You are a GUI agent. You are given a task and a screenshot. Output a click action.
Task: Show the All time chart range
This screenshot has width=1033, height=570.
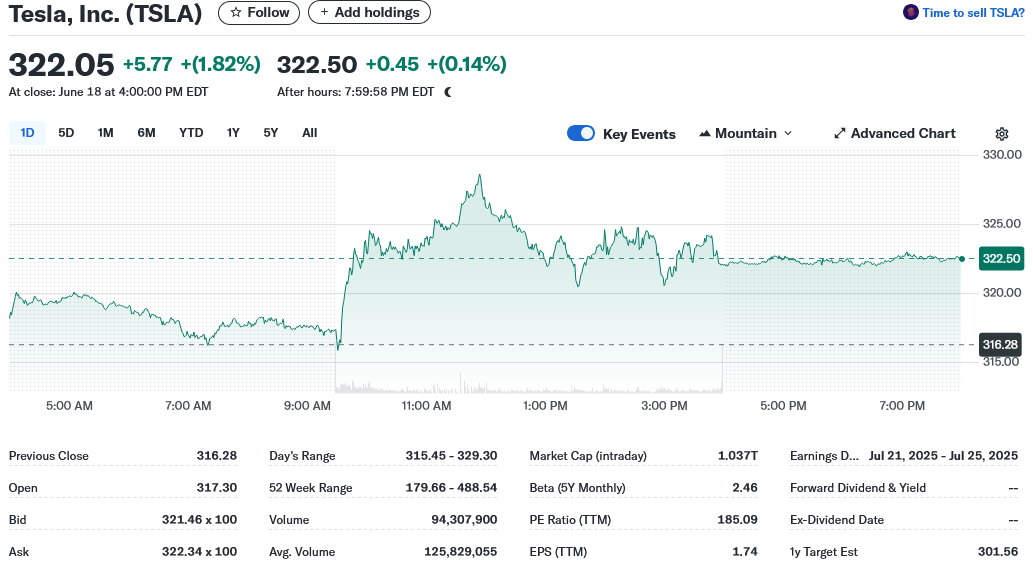(310, 132)
